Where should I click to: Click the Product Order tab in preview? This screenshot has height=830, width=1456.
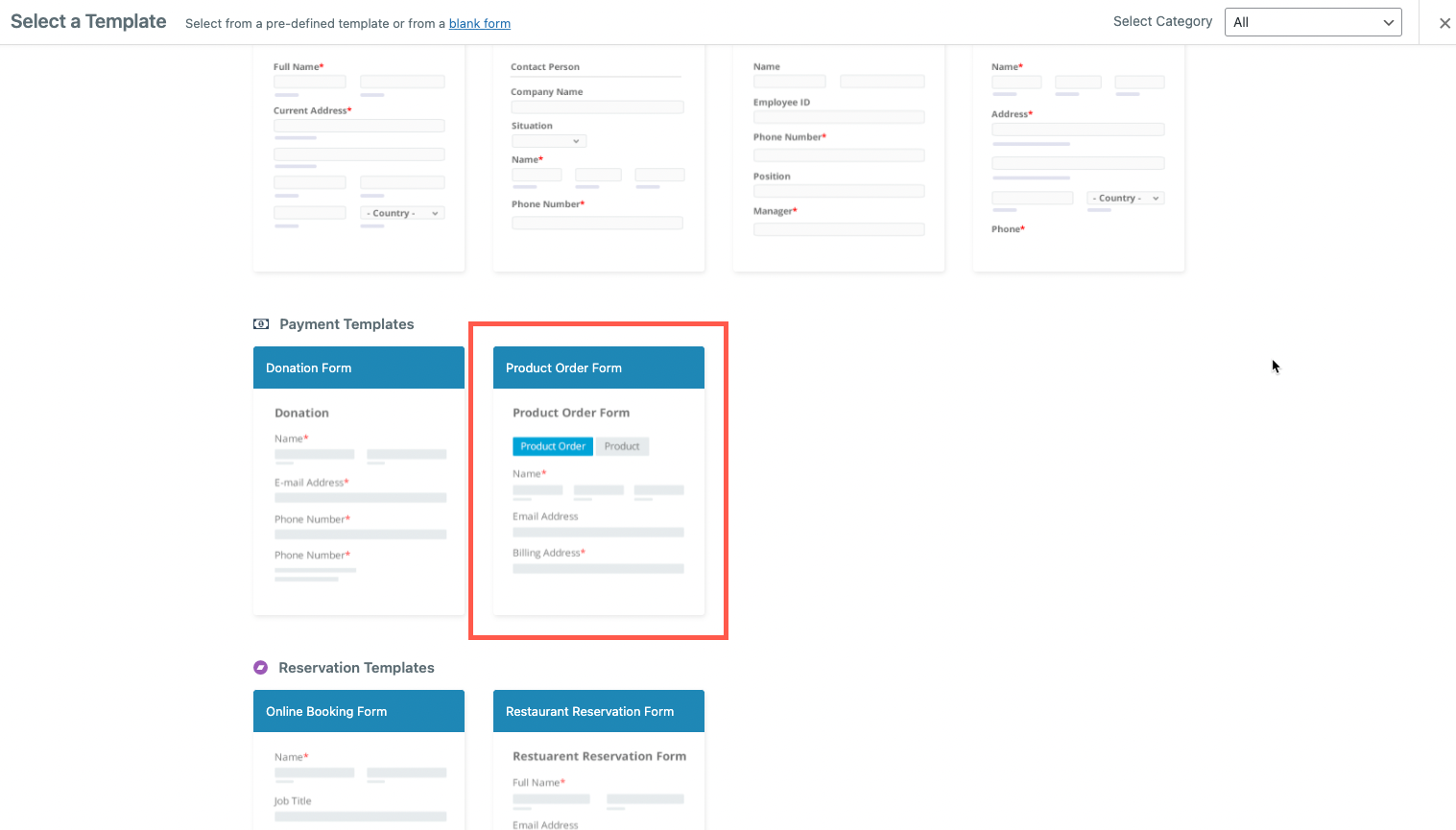click(553, 446)
